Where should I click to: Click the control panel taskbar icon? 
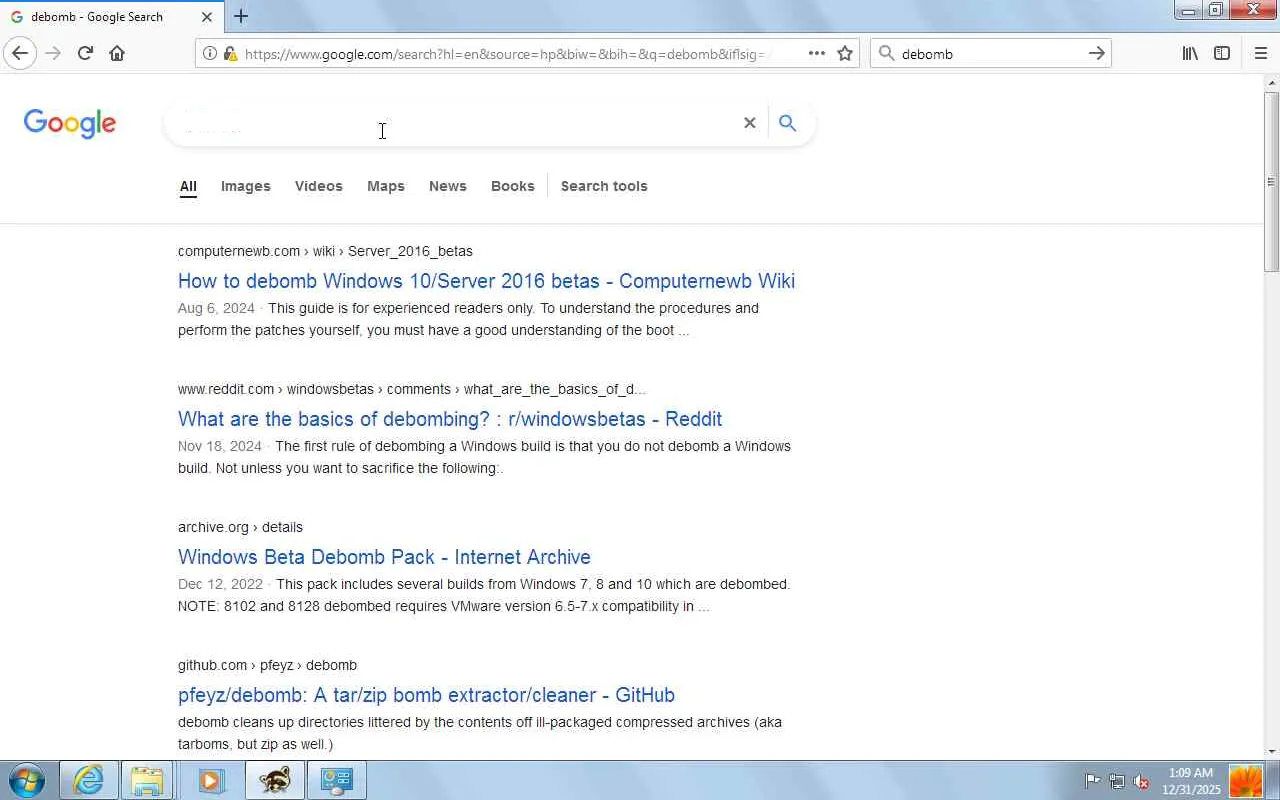pyautogui.click(x=336, y=780)
